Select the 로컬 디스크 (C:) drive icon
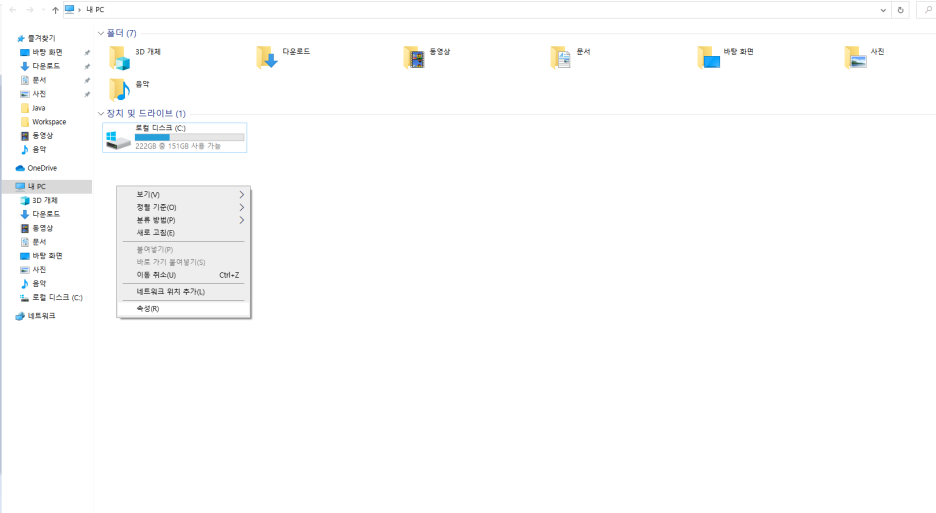The image size is (936, 513). tap(118, 140)
